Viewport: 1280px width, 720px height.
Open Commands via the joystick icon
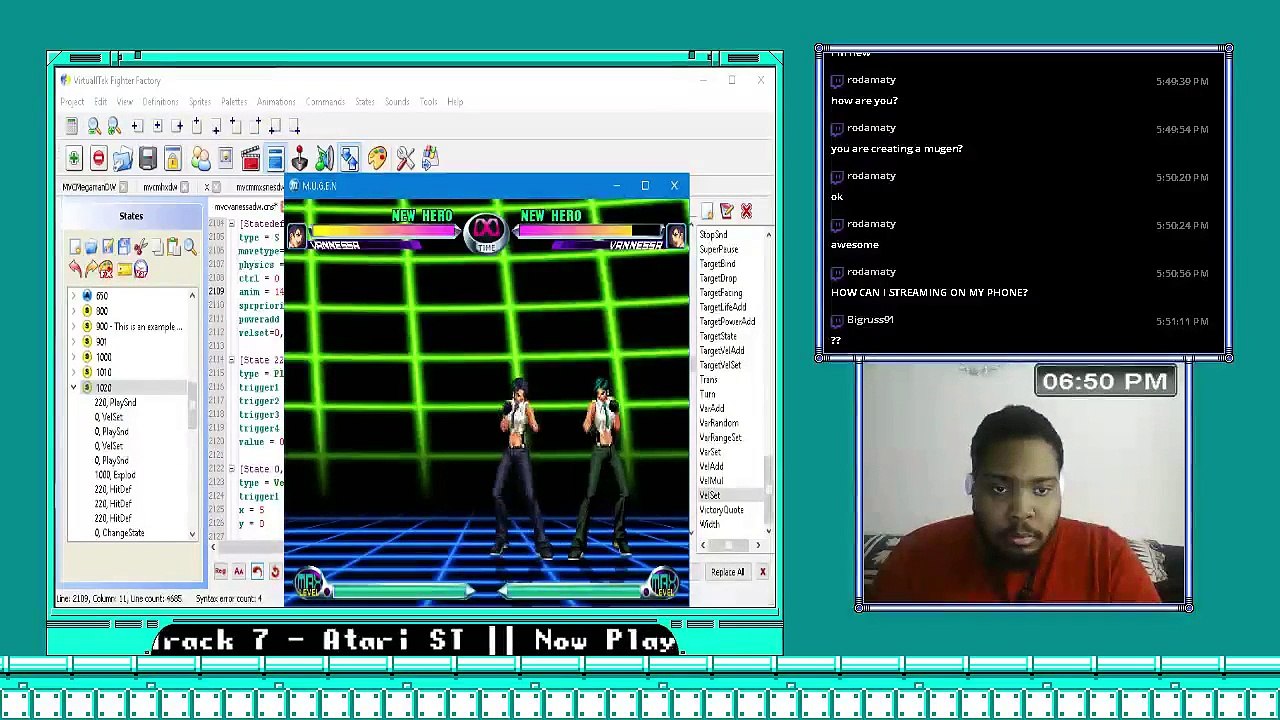point(299,158)
